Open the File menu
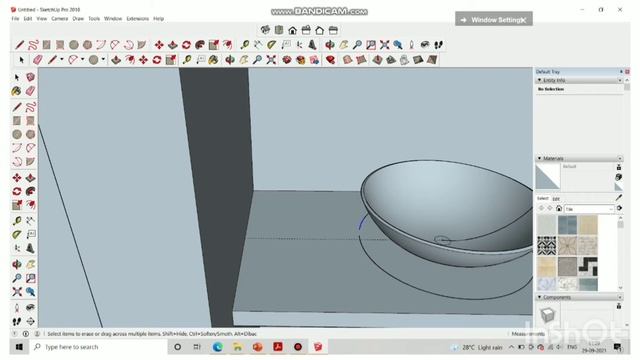640x360 pixels. (x=15, y=19)
